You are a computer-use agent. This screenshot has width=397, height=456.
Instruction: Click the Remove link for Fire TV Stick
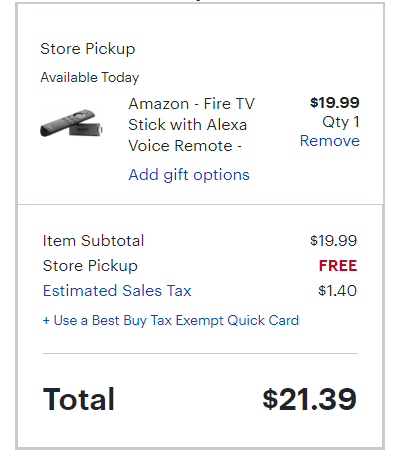click(329, 141)
